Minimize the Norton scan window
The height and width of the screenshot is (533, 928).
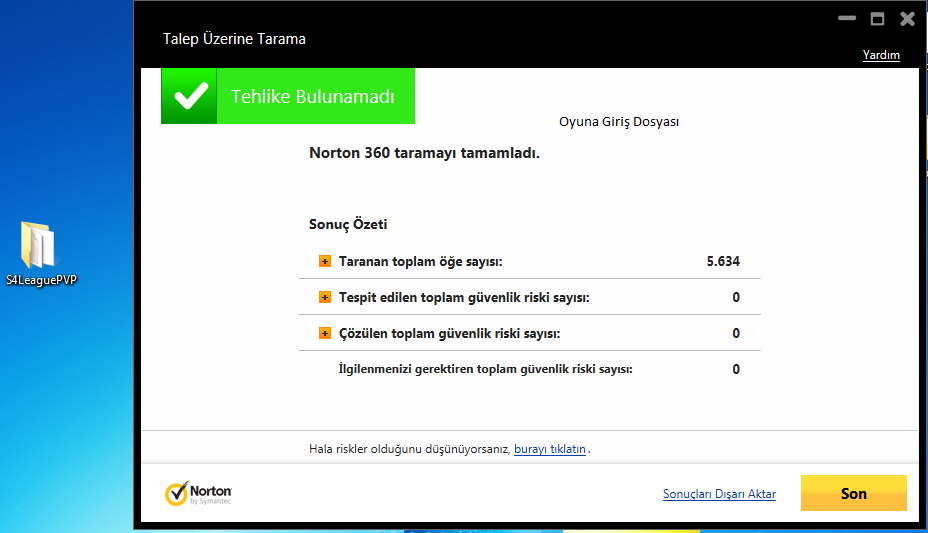pos(847,19)
